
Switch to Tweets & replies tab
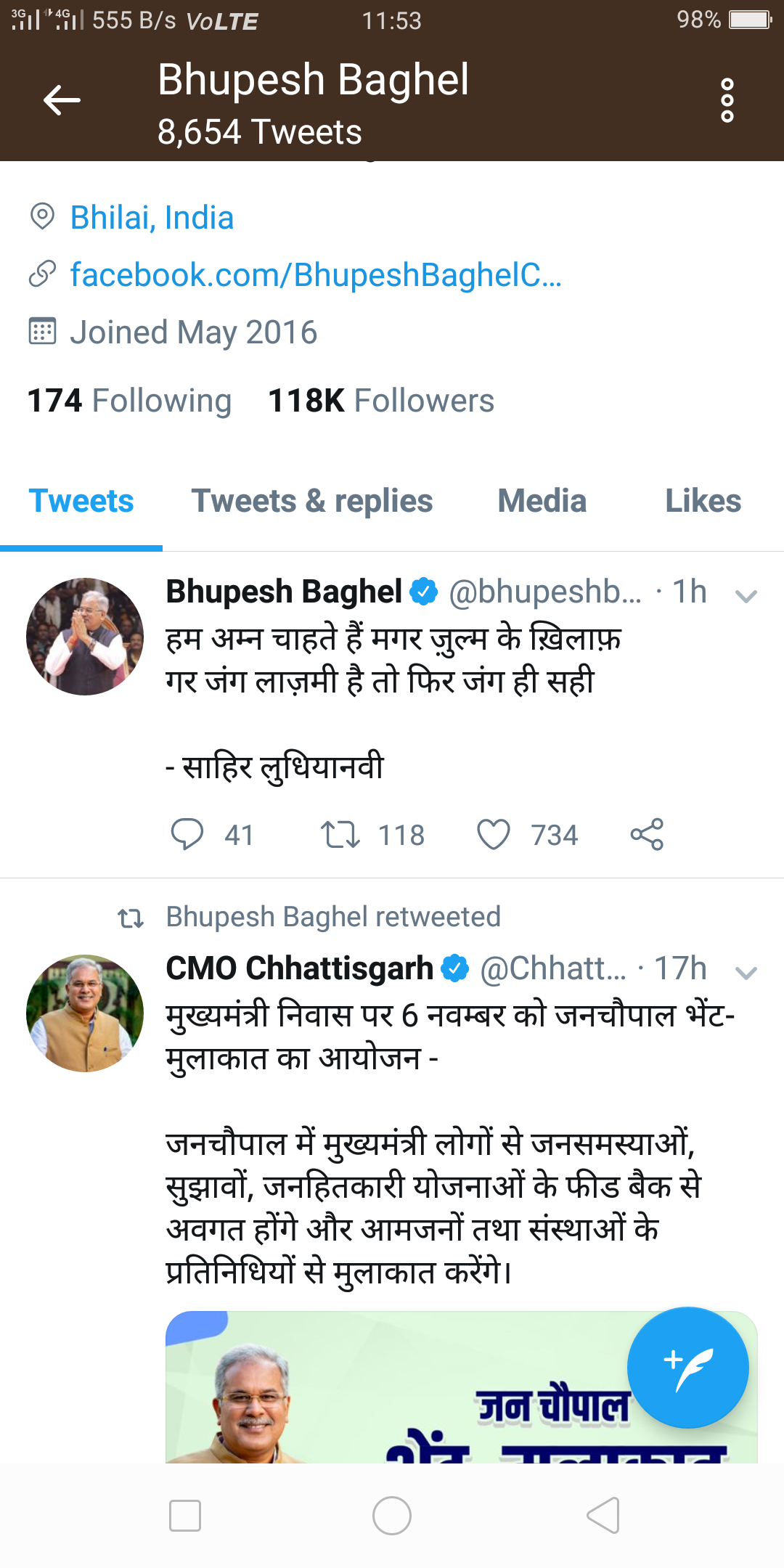coord(311,501)
